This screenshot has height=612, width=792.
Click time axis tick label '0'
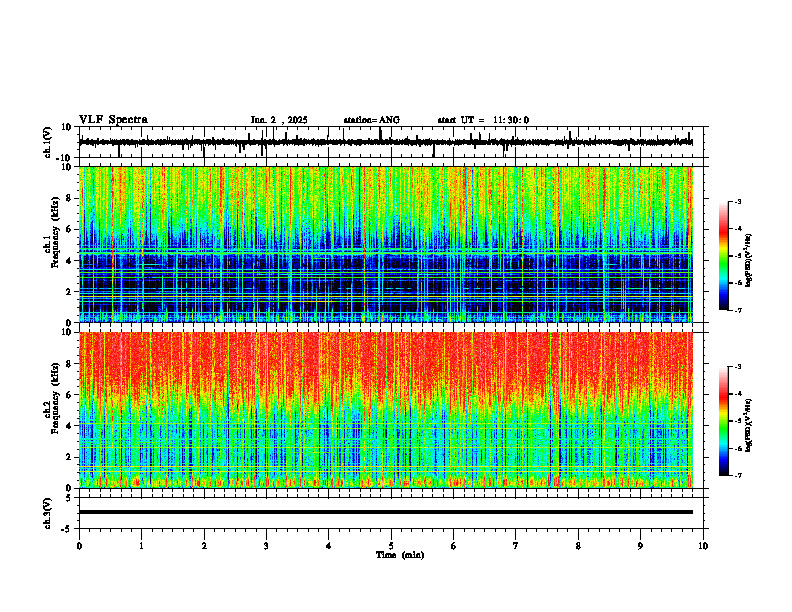coord(79,546)
